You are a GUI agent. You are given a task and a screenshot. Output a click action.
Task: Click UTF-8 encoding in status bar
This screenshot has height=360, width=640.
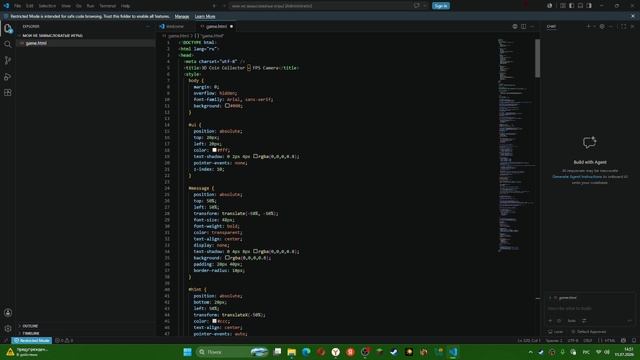coord(573,340)
